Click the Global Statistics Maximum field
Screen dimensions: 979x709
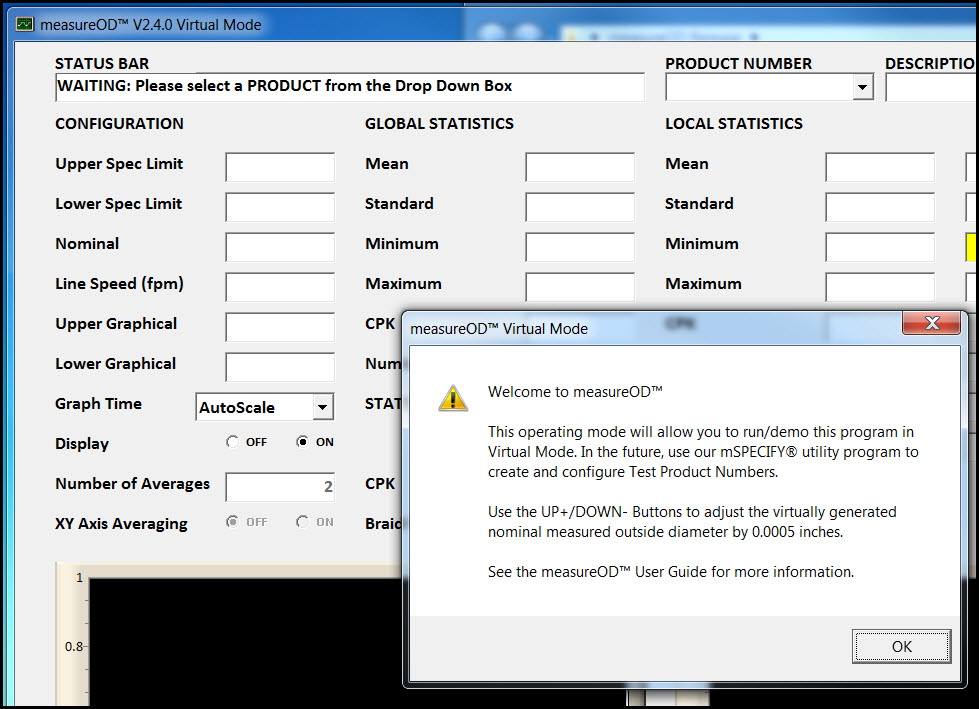pos(580,287)
